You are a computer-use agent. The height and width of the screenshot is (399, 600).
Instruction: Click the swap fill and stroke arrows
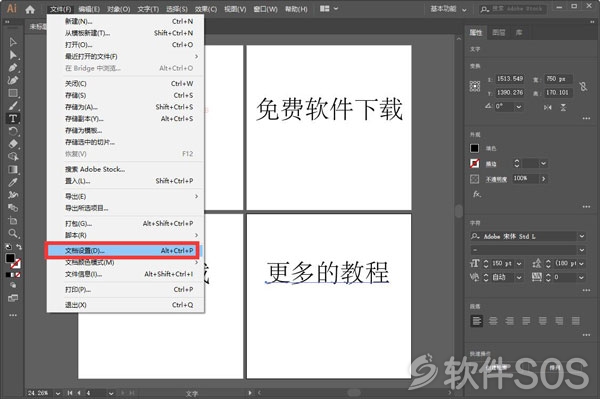[x=19, y=247]
